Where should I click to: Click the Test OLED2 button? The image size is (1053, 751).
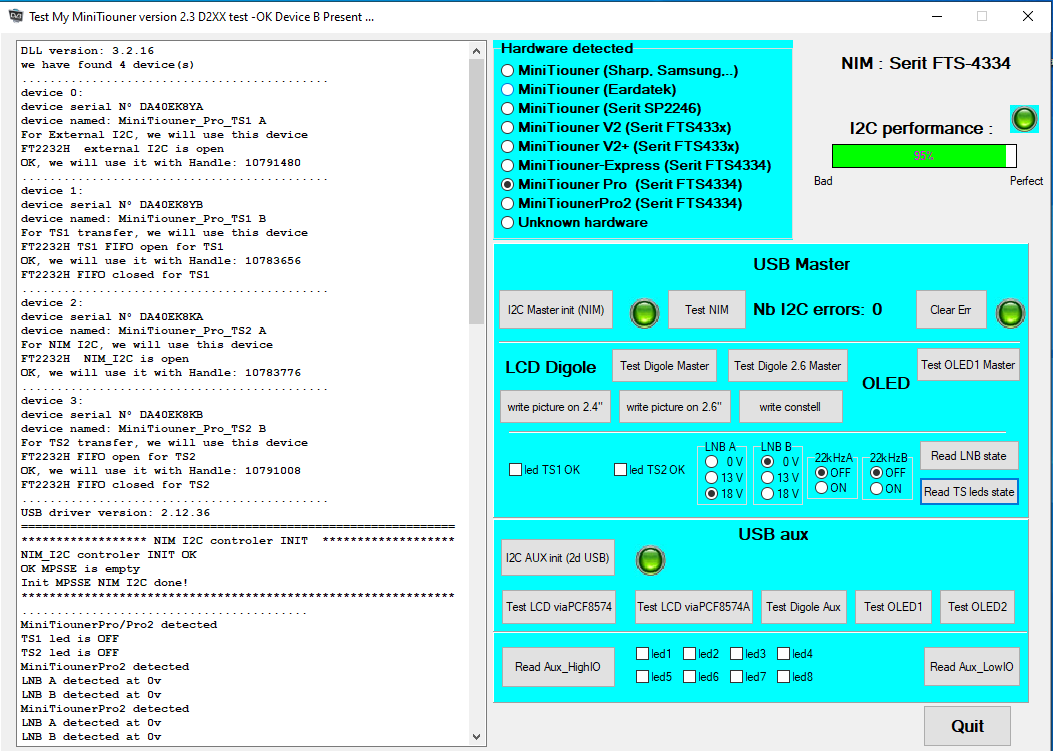pos(977,607)
